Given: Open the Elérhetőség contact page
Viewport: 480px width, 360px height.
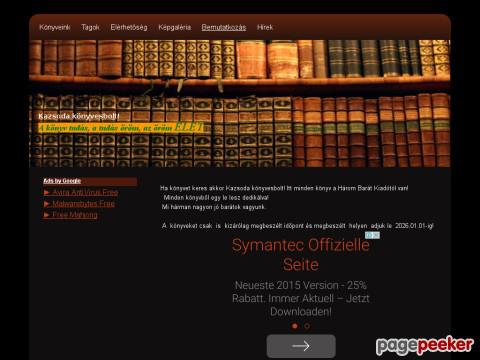Looking at the screenshot, I should click(129, 27).
